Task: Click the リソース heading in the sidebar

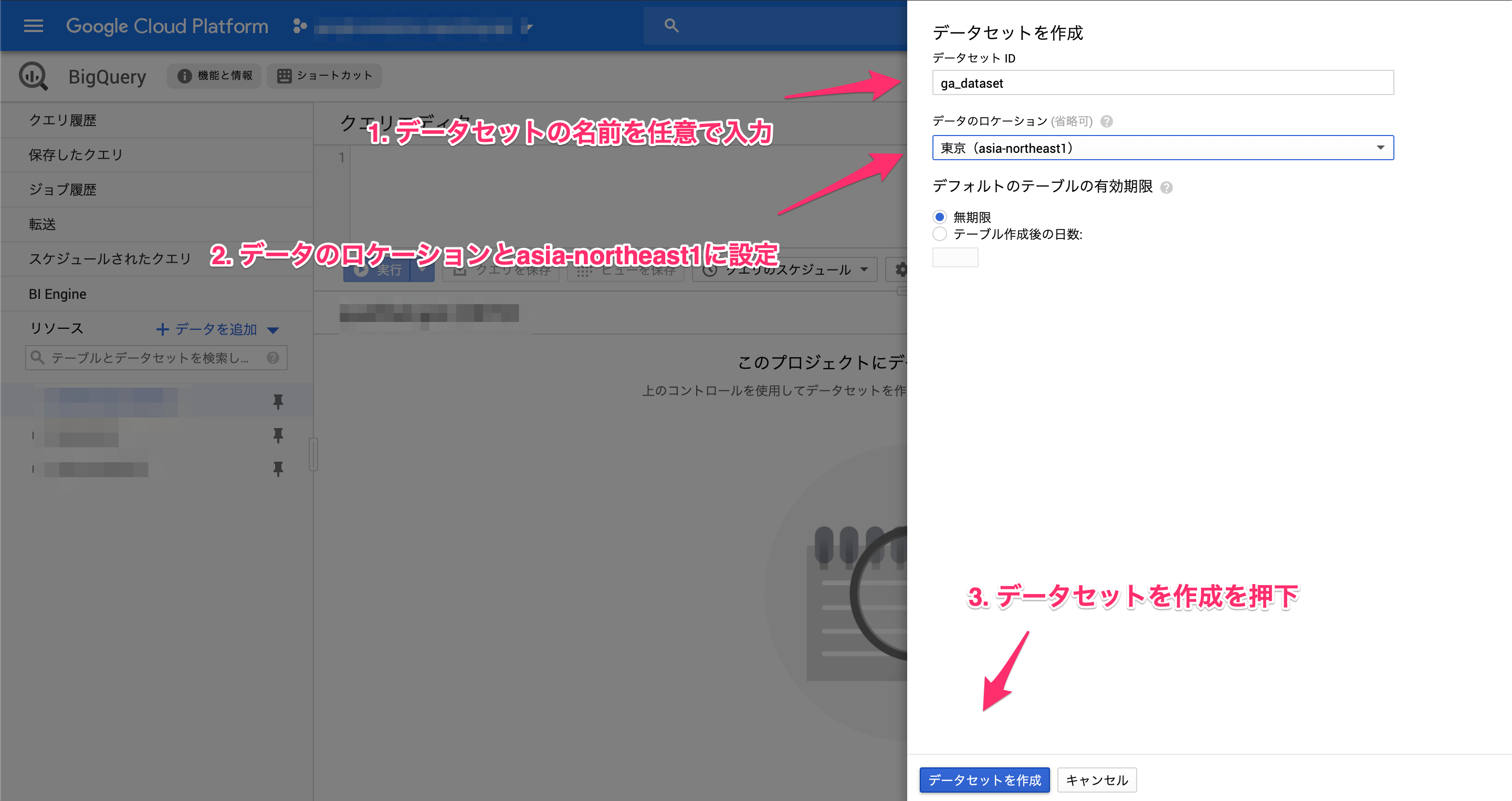Action: (x=57, y=328)
